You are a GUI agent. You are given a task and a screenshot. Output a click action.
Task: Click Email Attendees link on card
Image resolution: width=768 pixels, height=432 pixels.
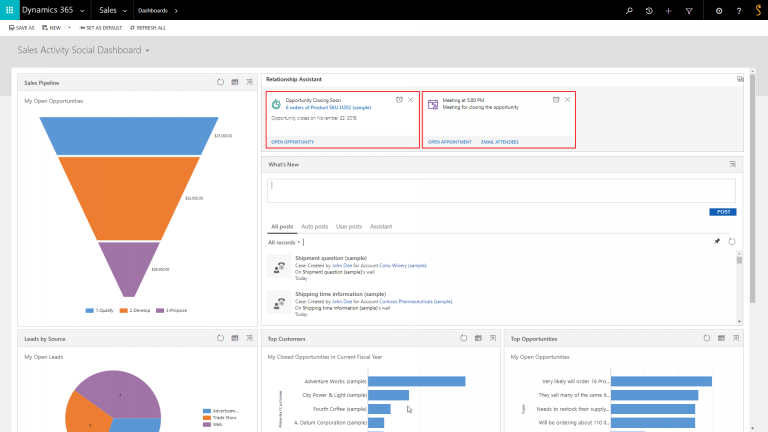click(x=500, y=142)
